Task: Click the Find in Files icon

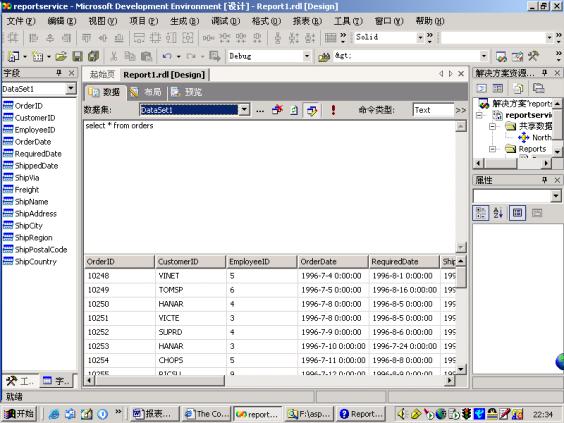Action: 324,56
